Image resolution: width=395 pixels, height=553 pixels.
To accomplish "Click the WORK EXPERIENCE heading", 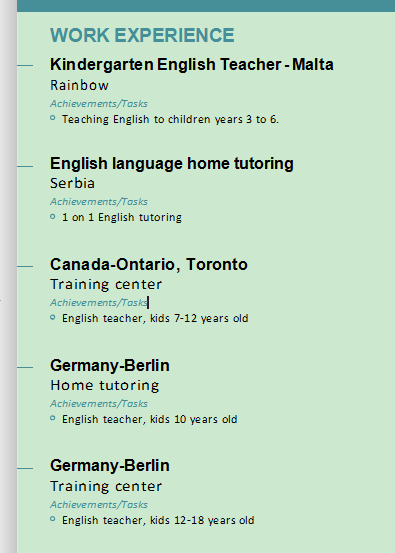I will [142, 35].
